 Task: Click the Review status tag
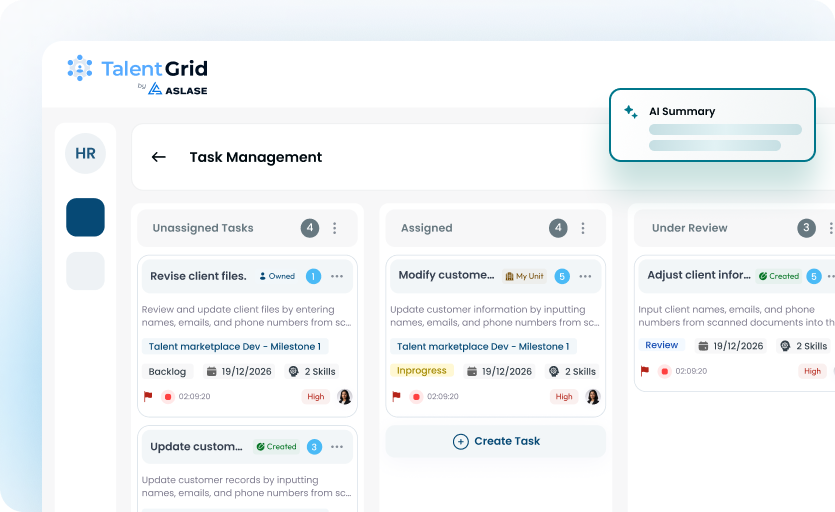661,345
